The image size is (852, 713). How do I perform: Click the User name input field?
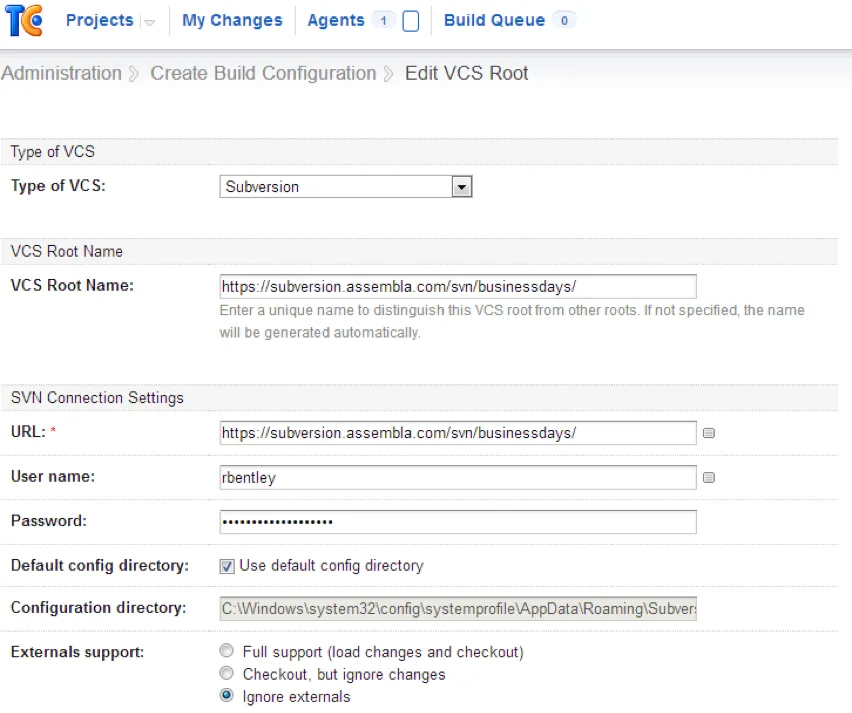coord(458,477)
